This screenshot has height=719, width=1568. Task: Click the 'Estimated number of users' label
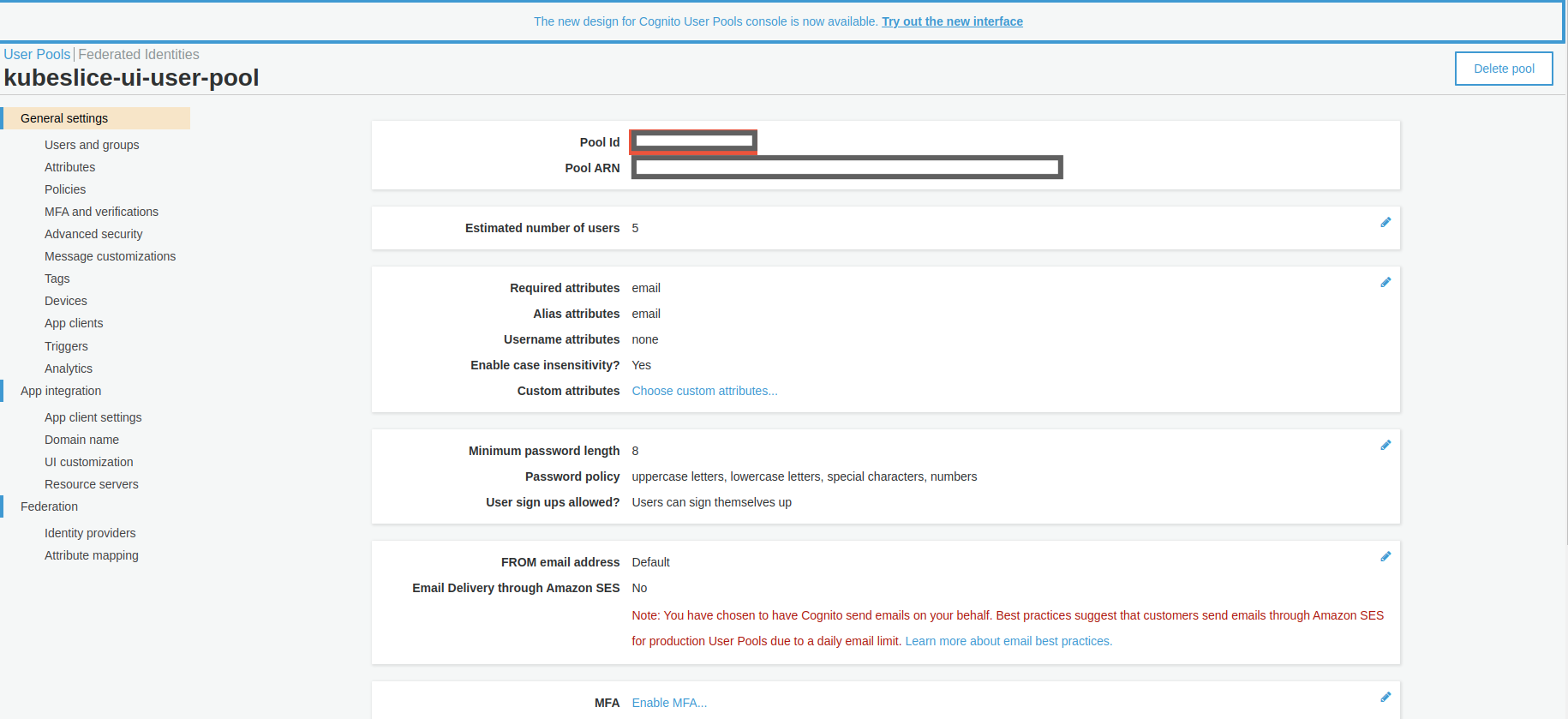542,228
